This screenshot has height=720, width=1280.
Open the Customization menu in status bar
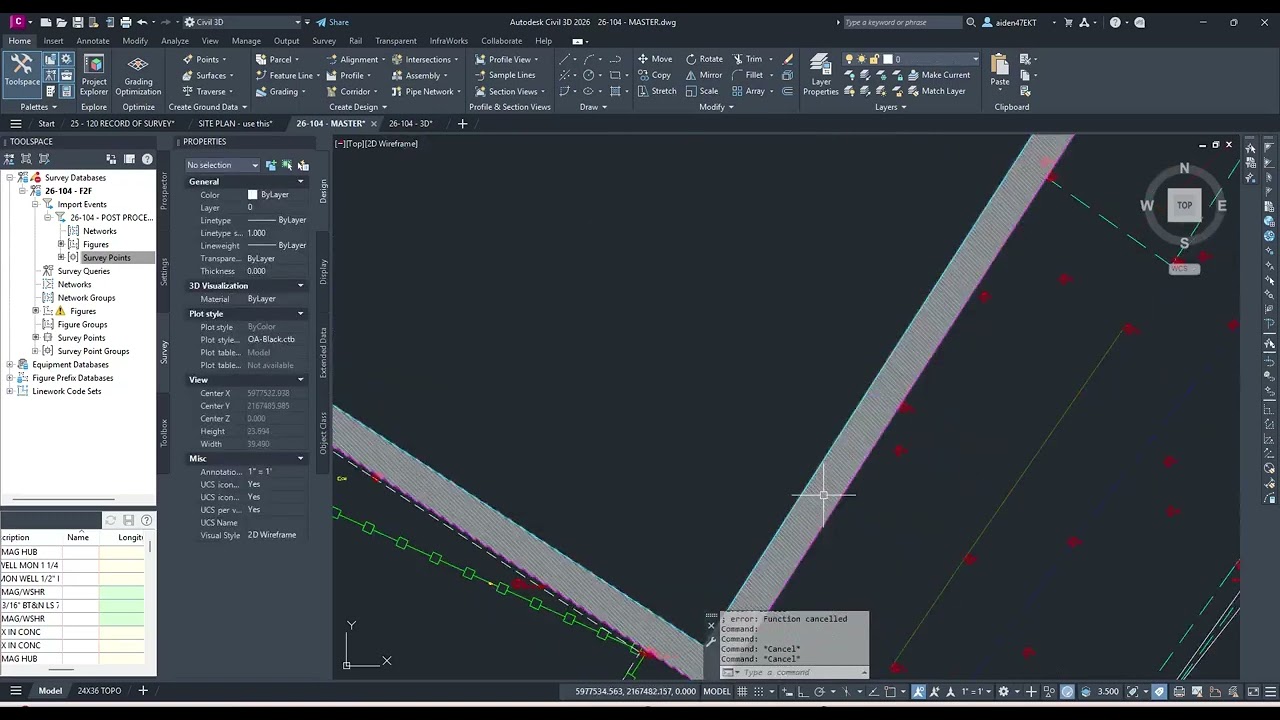[x=1270, y=691]
